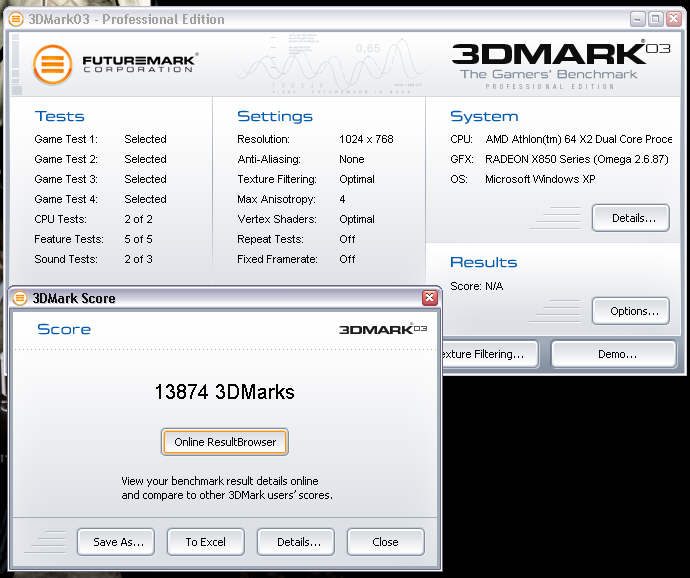Viewport: 690px width, 578px height.
Task: Click 'Score: N/A' in Results
Action: [x=477, y=286]
